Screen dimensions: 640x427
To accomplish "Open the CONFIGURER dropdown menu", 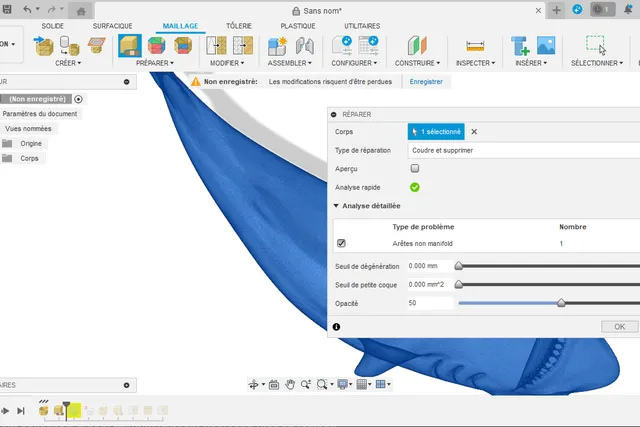I will (x=354, y=63).
